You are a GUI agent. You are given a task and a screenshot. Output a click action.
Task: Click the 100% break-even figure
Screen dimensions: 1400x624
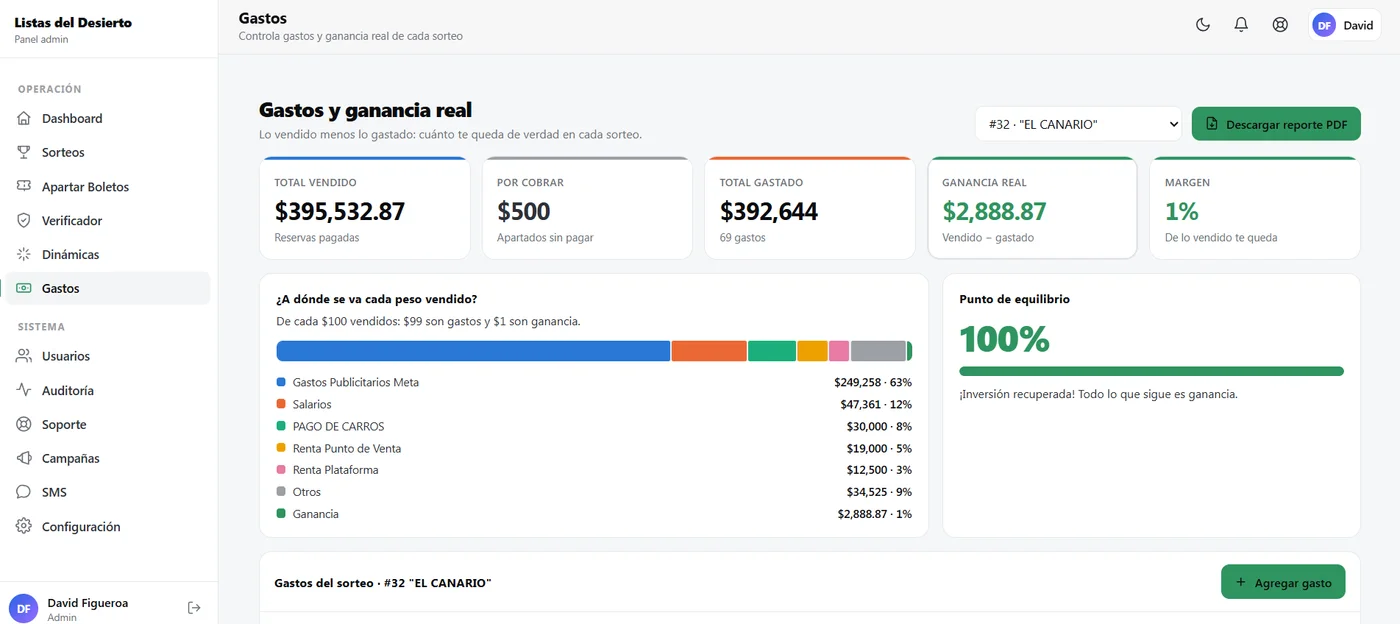point(1004,339)
